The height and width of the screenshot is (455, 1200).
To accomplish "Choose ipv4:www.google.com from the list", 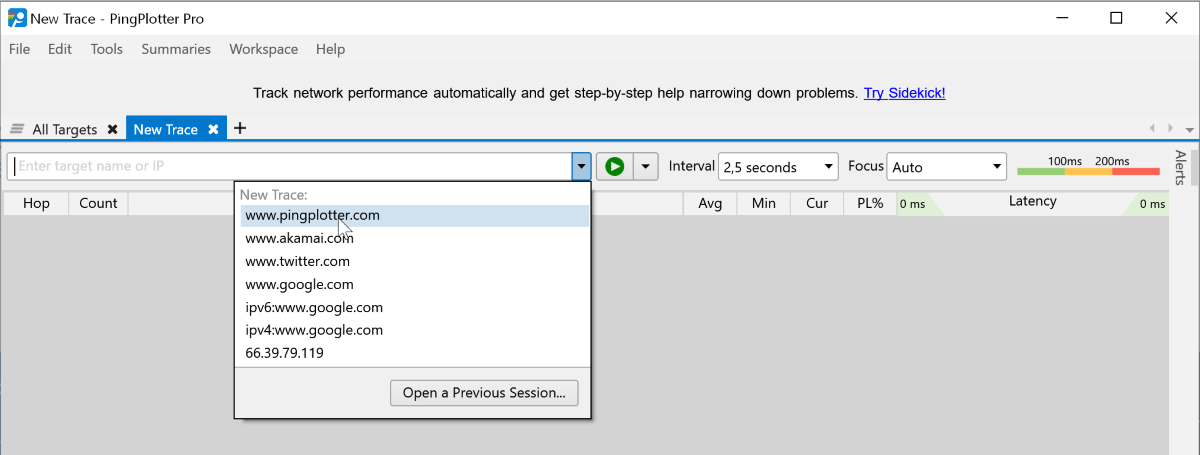I will [x=414, y=330].
